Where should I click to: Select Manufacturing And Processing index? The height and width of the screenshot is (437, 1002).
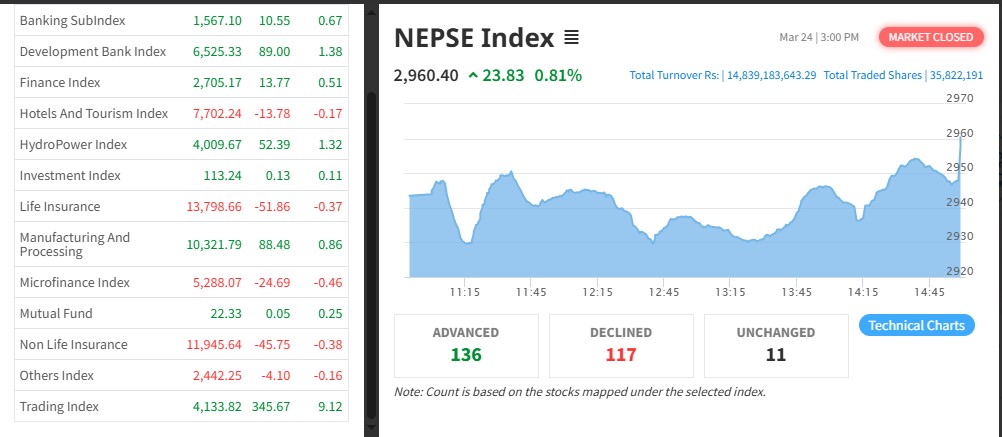click(75, 244)
